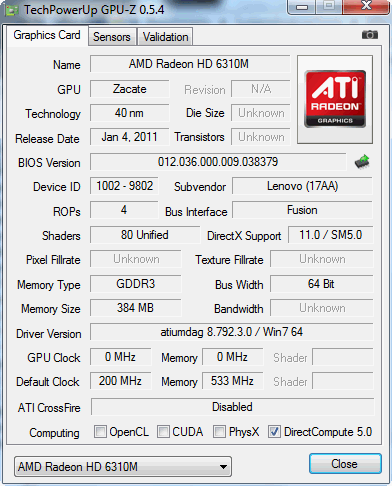The height and width of the screenshot is (486, 392).
Task: Click the ATI CrossFire Disabled field
Action: 232,407
